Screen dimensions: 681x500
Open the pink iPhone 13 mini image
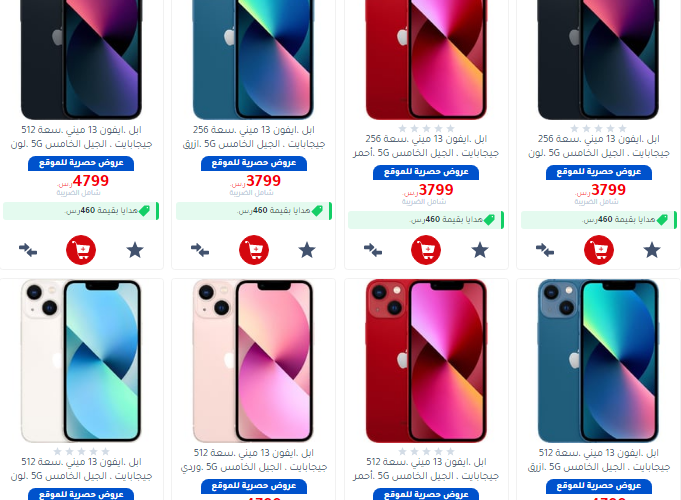(x=253, y=361)
